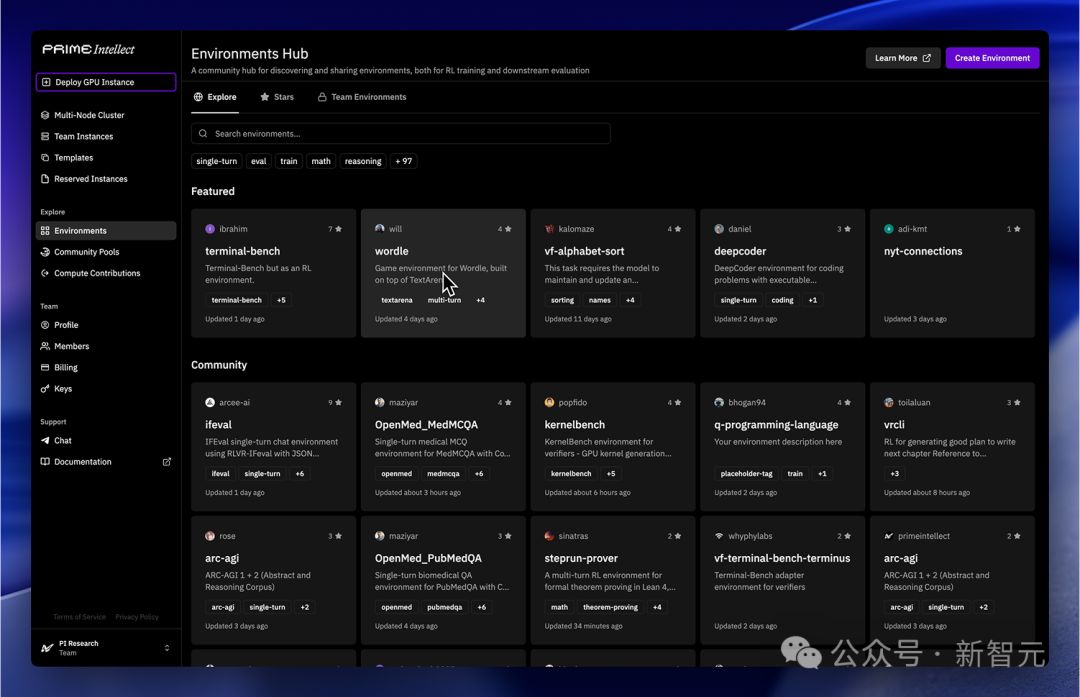Filter by the train tag
This screenshot has height=697, width=1080.
point(289,161)
